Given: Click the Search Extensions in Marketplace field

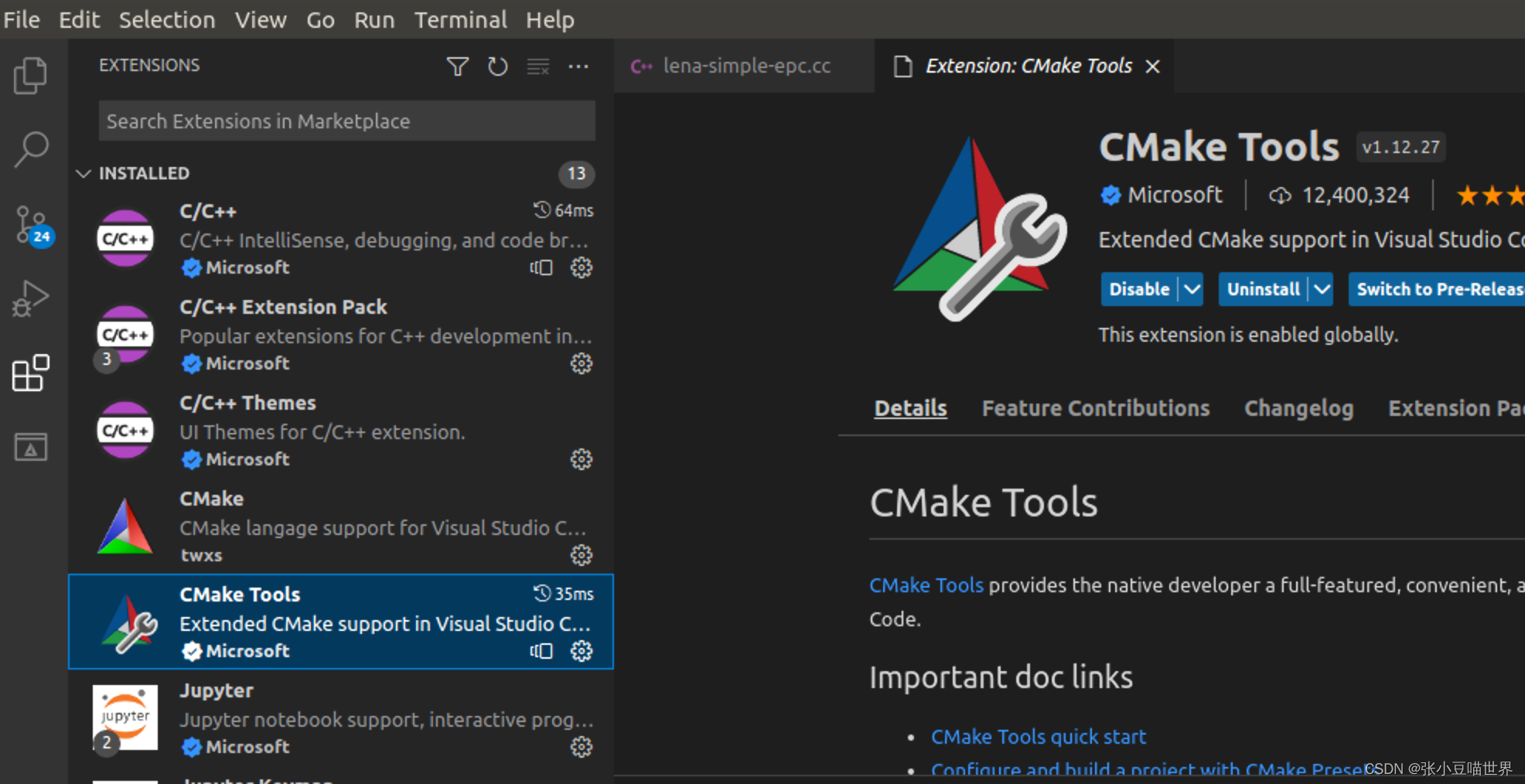Looking at the screenshot, I should [x=346, y=121].
